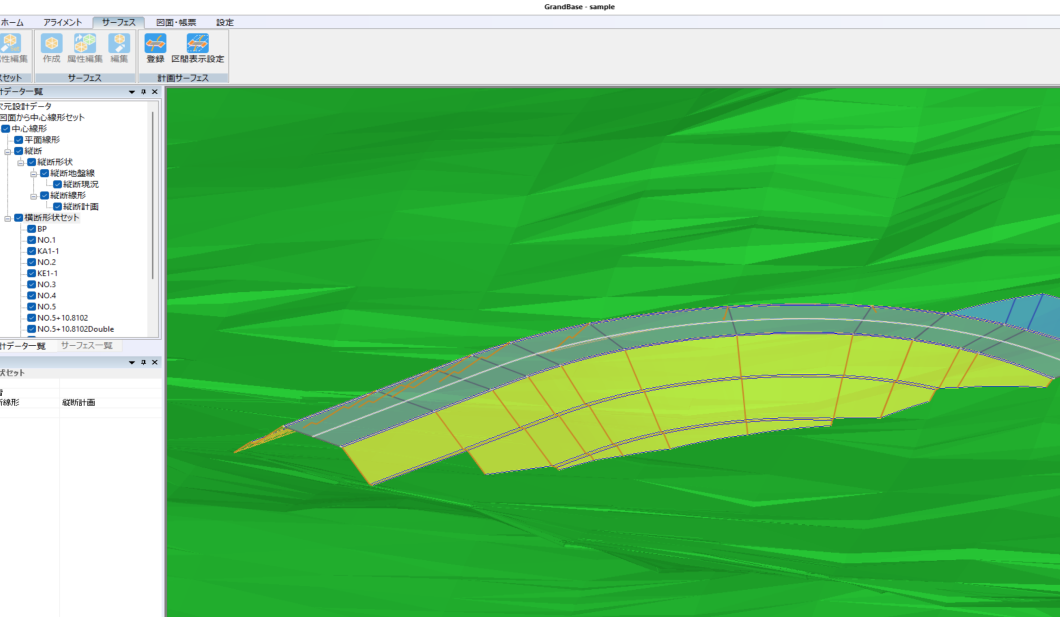Image resolution: width=1060 pixels, height=617 pixels.
Task: Close the lower properties panel
Action: [155, 361]
